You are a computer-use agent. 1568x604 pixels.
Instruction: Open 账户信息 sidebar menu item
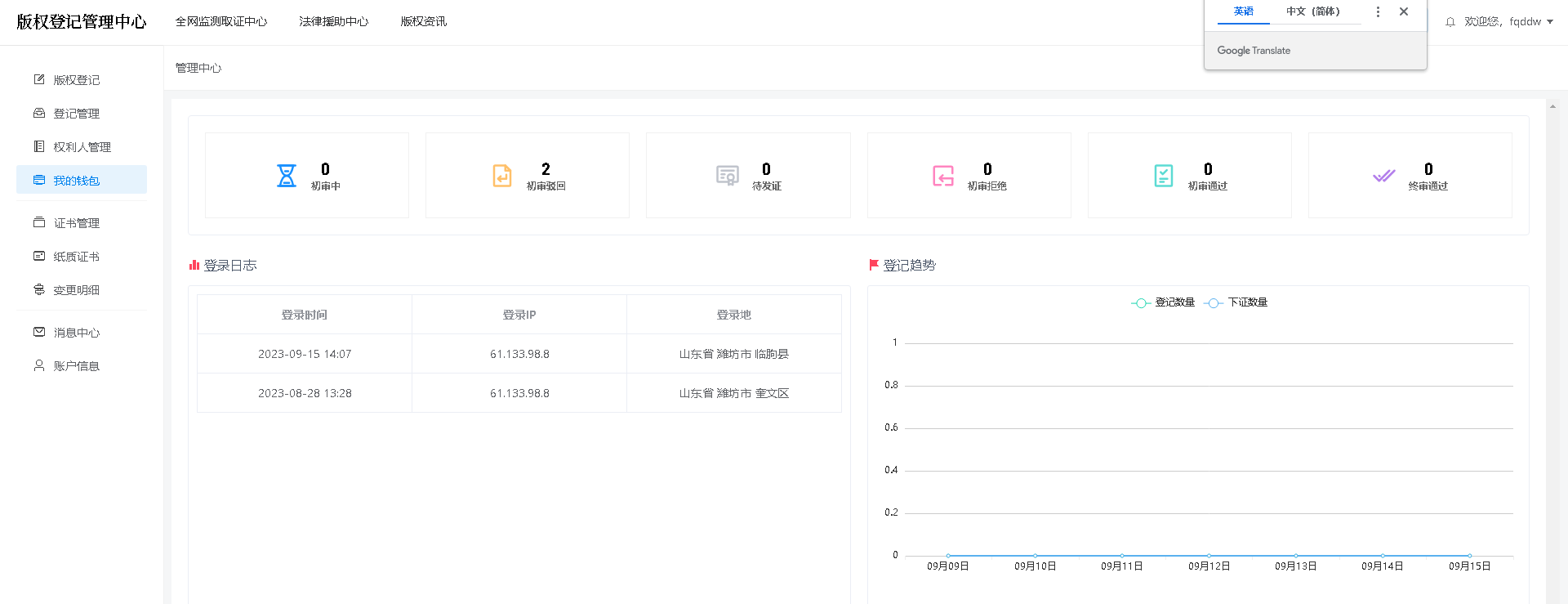tap(82, 365)
